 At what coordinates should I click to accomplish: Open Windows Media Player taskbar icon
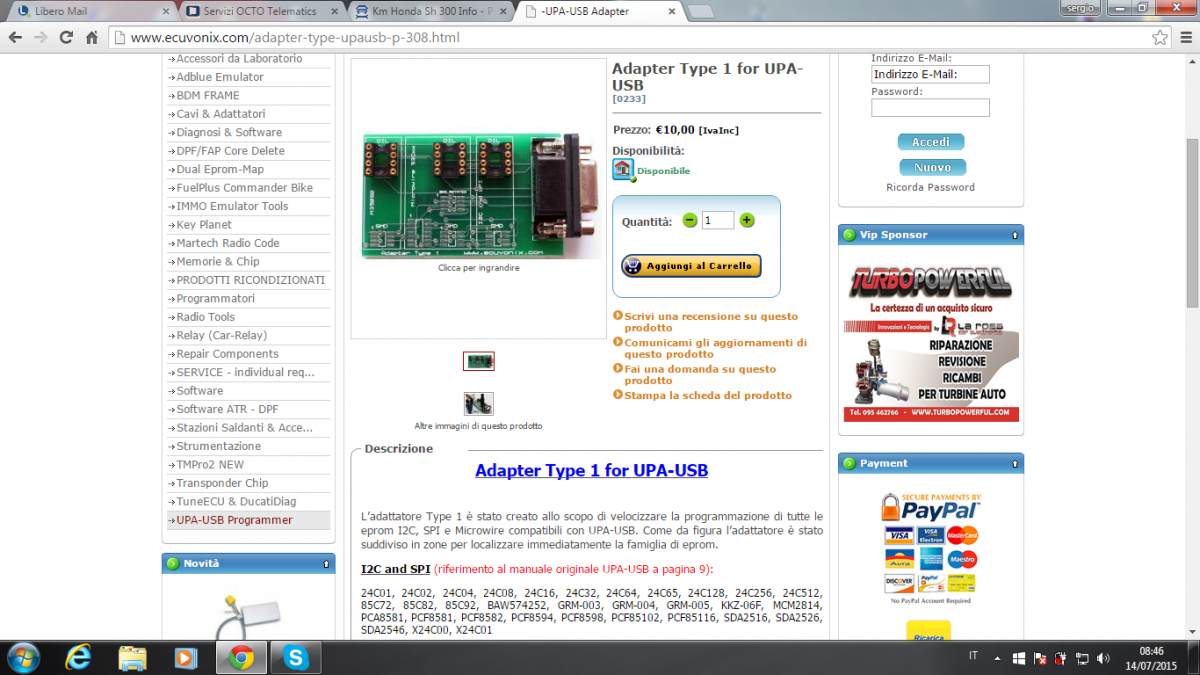(186, 657)
